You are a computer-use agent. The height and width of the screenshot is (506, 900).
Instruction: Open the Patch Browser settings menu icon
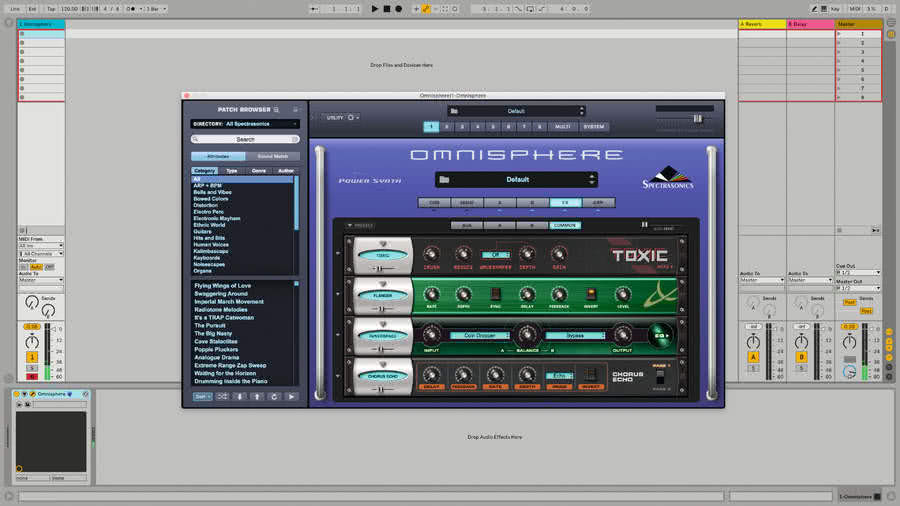coord(296,110)
